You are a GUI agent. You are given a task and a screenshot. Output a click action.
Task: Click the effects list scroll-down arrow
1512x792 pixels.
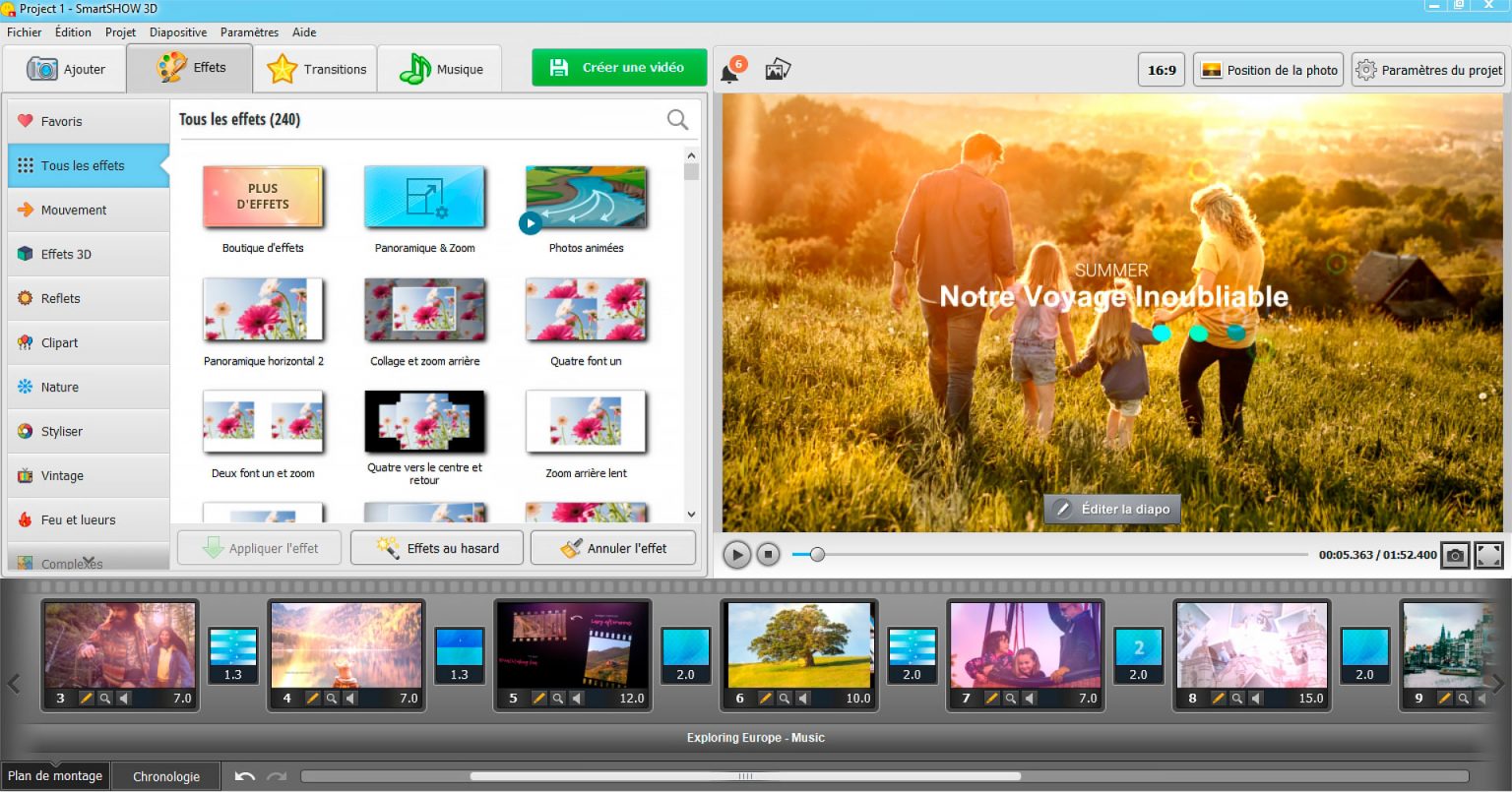click(690, 514)
